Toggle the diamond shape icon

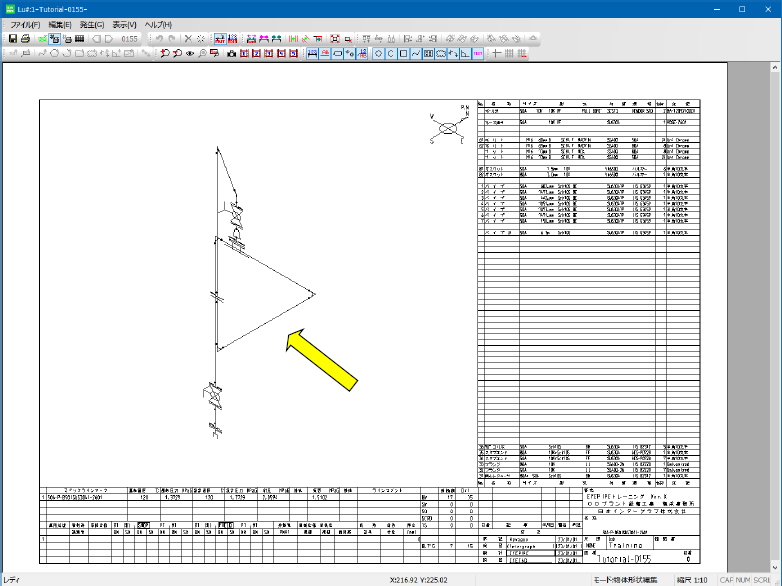378,53
